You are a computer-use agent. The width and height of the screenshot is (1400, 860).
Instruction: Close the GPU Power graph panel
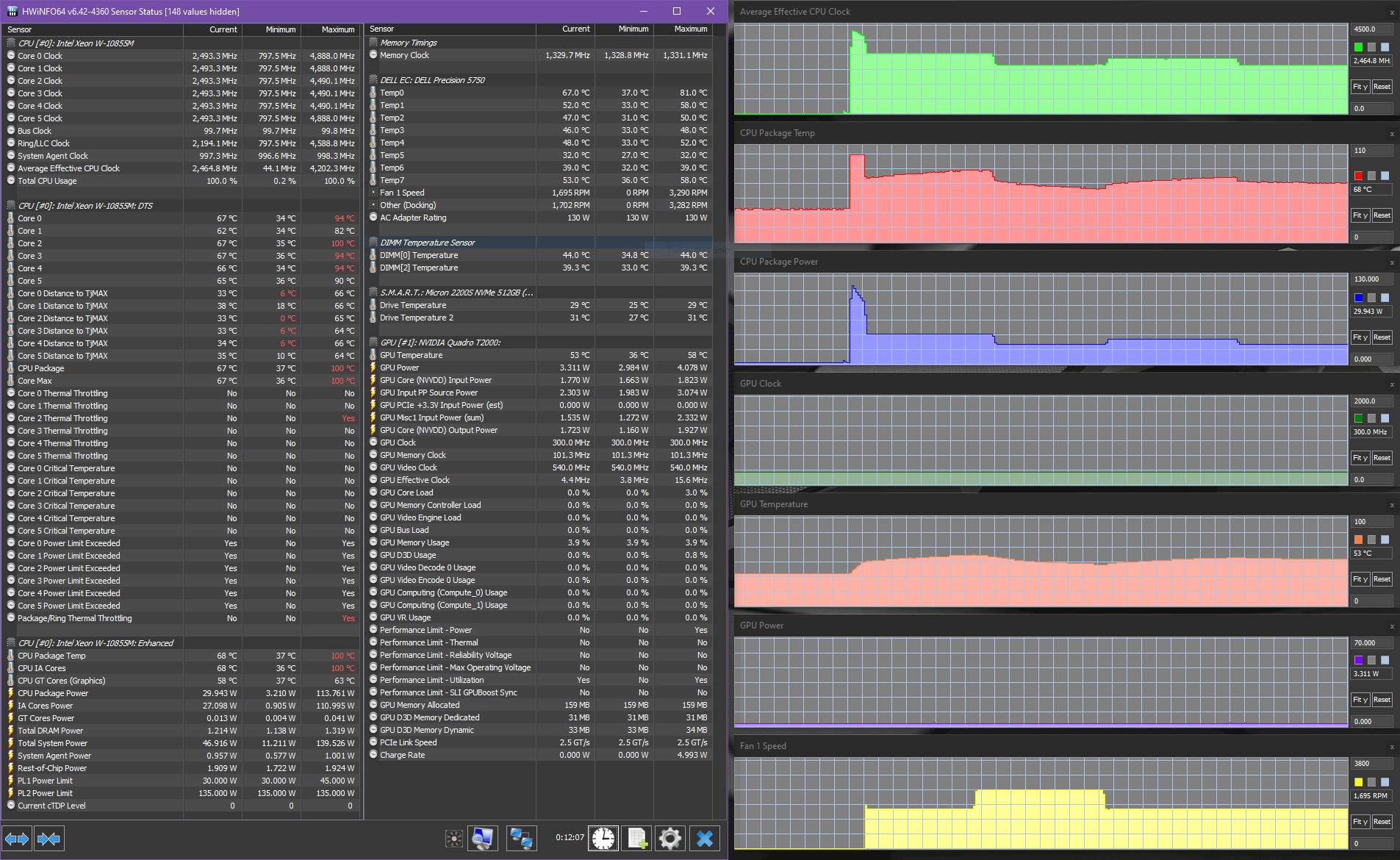[x=1392, y=626]
